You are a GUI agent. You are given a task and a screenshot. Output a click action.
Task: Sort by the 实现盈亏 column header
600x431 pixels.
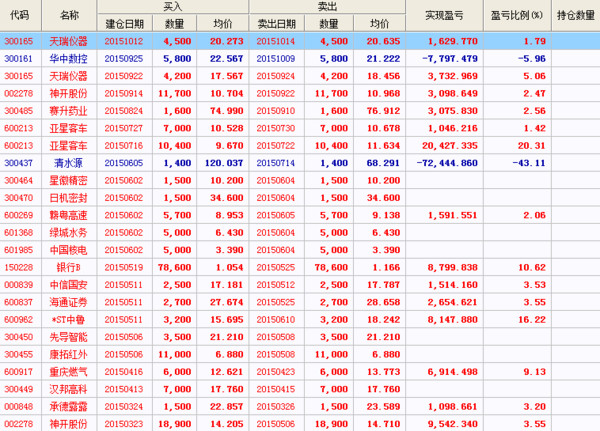pyautogui.click(x=444, y=15)
